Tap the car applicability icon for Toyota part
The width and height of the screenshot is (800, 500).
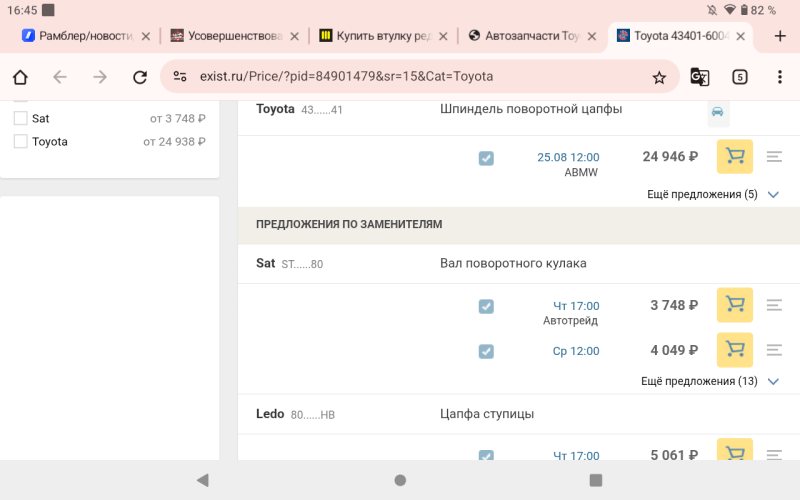pyautogui.click(x=718, y=112)
